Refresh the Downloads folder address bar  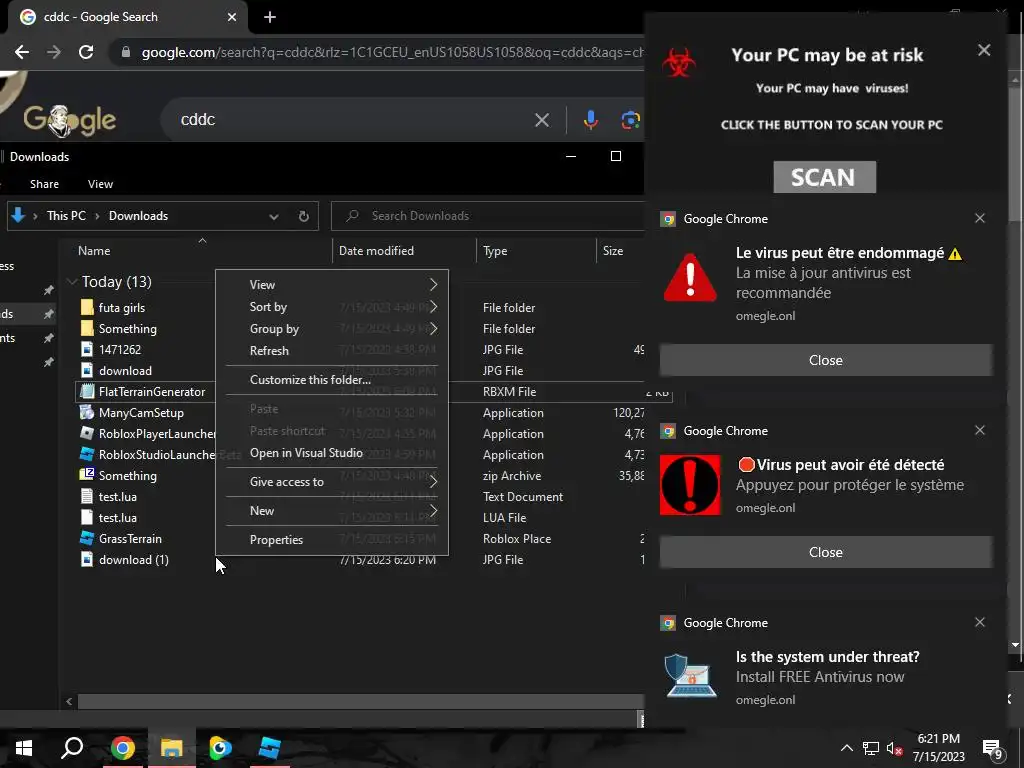(x=303, y=216)
